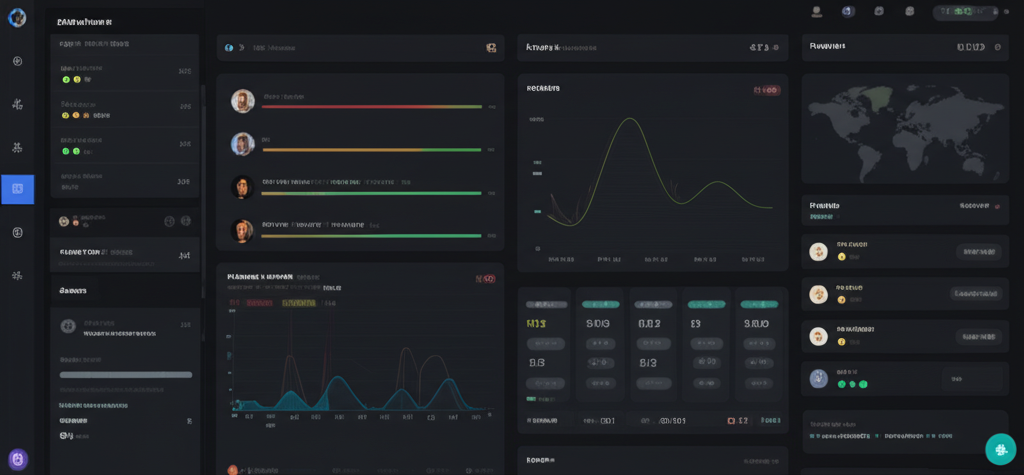Open the first beige avatar in the right-hand list

coord(819,252)
